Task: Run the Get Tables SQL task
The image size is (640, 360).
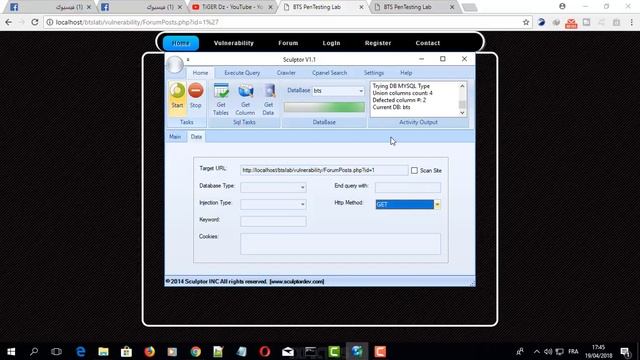Action: [221, 99]
